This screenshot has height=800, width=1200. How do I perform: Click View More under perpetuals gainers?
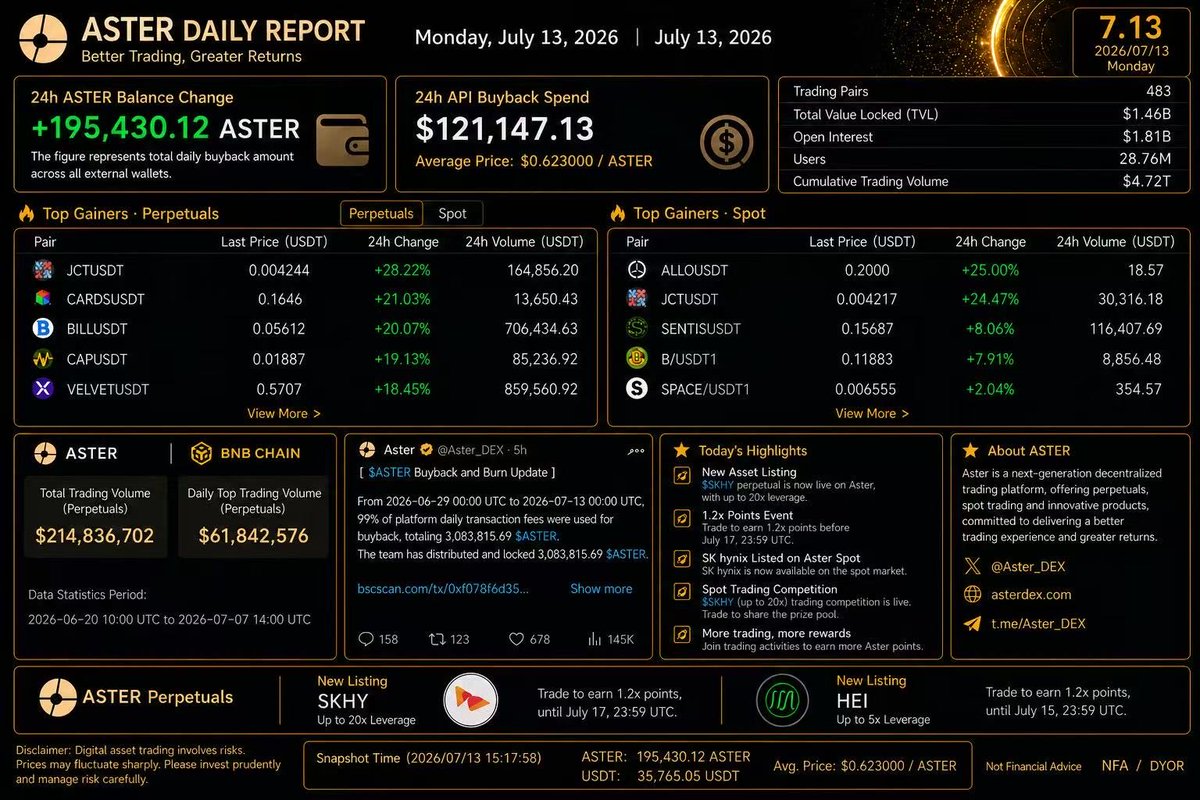tap(284, 413)
